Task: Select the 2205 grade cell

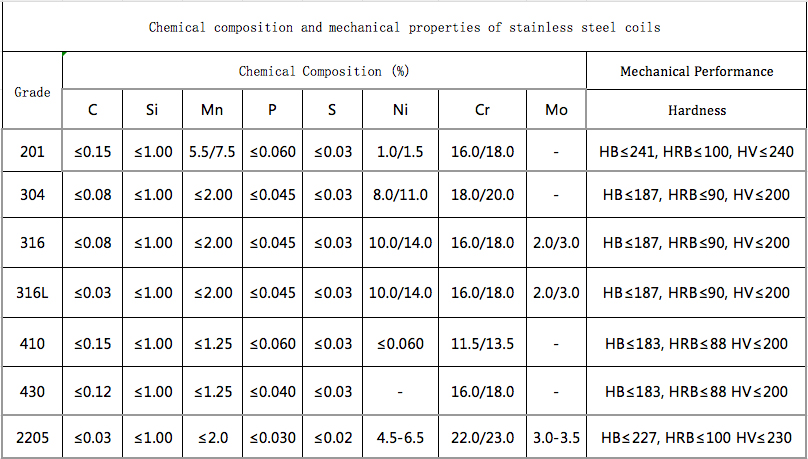Action: coord(32,437)
